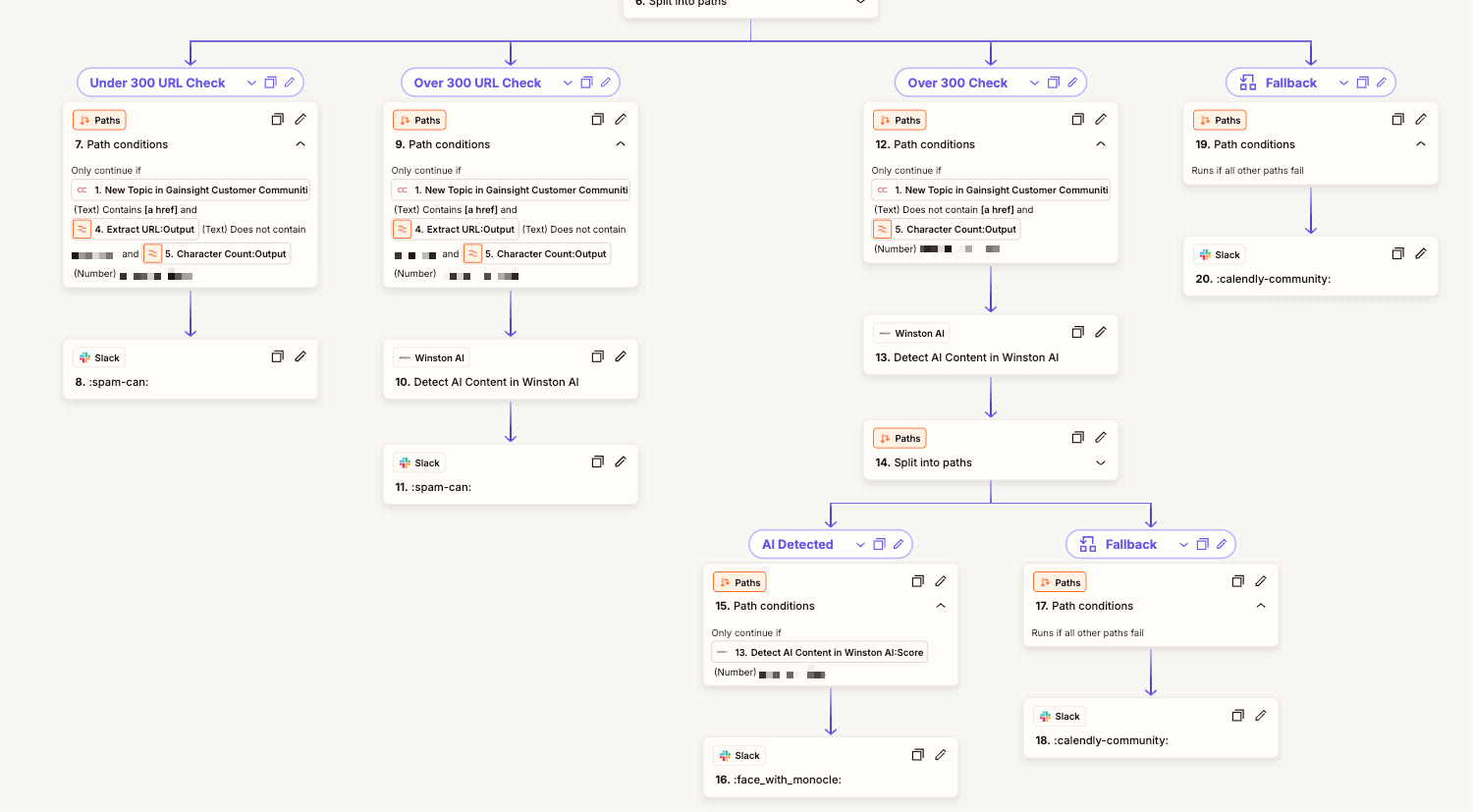Edit step 18 :calendly-community: step

click(1261, 716)
